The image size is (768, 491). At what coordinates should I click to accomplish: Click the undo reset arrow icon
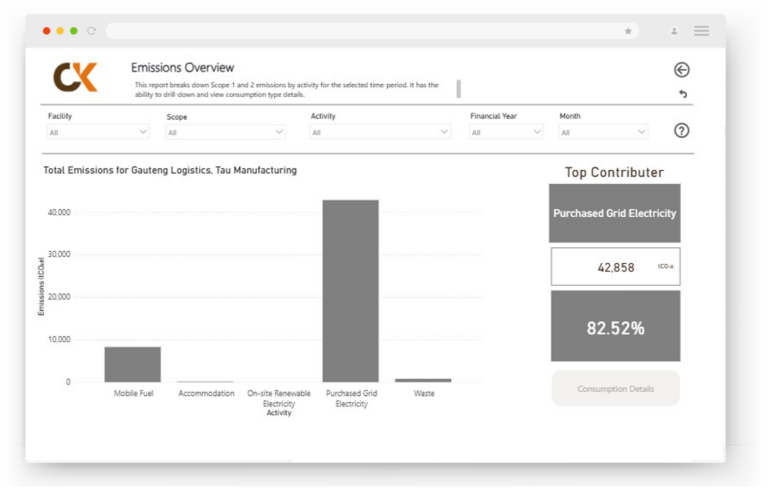pyautogui.click(x=683, y=94)
